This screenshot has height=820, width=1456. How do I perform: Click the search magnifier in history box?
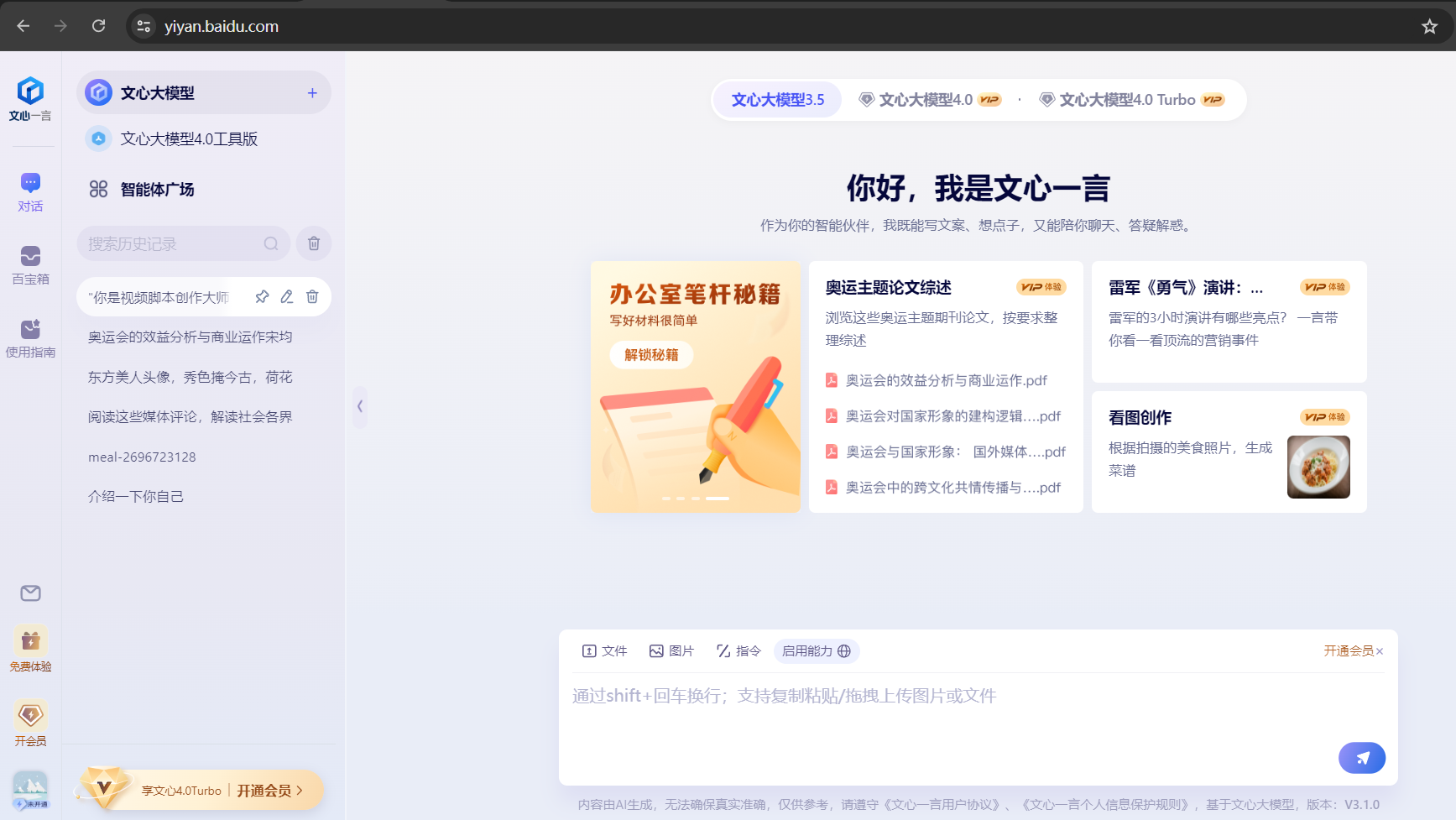(271, 243)
